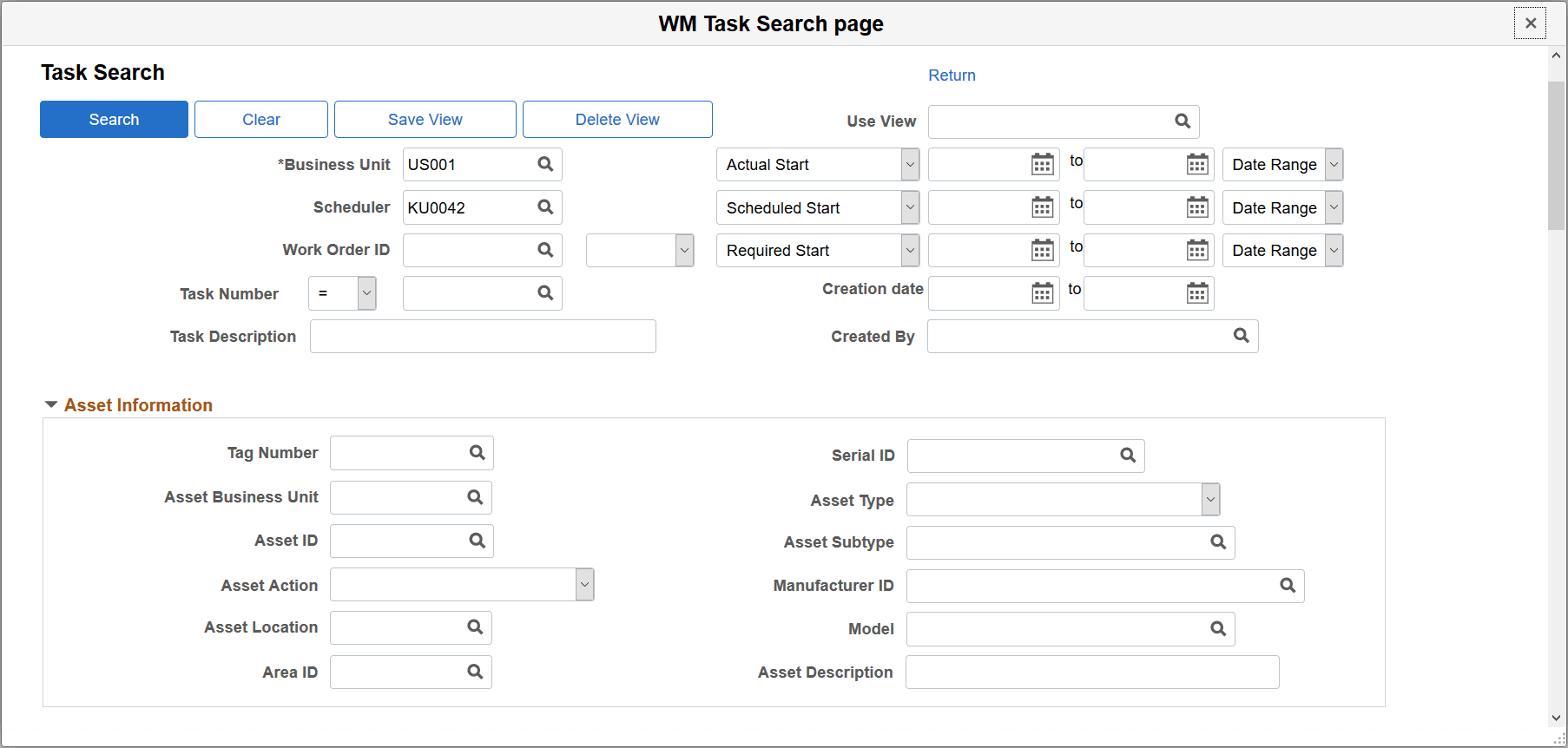
Task: Click the Delete View button
Action: 617,119
